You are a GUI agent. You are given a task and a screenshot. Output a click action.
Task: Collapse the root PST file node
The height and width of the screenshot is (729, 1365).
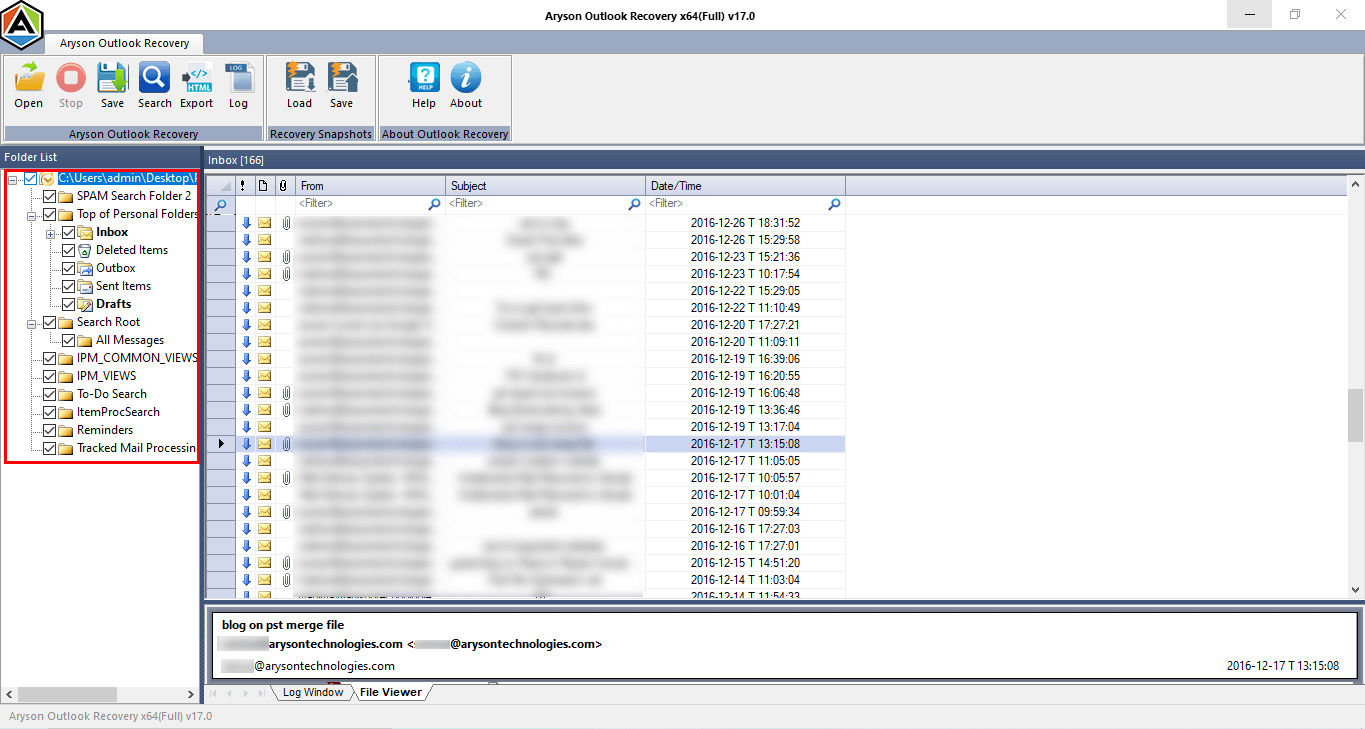13,178
